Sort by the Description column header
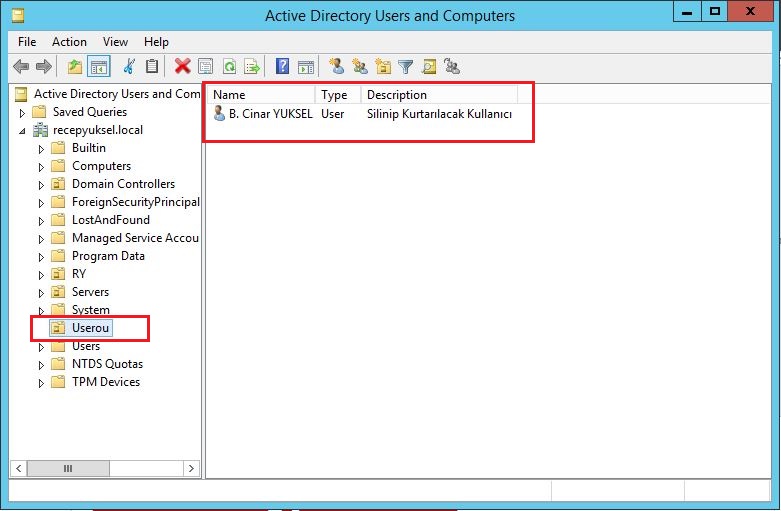781x511 pixels. (439, 95)
